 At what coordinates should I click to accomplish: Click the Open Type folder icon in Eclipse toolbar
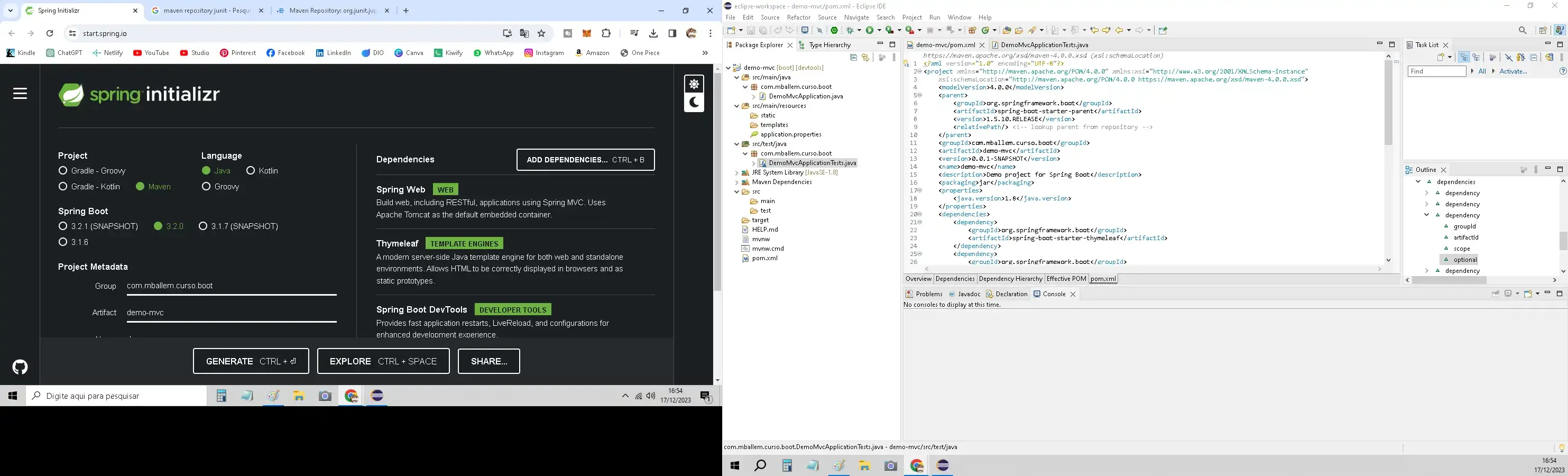click(x=1007, y=31)
